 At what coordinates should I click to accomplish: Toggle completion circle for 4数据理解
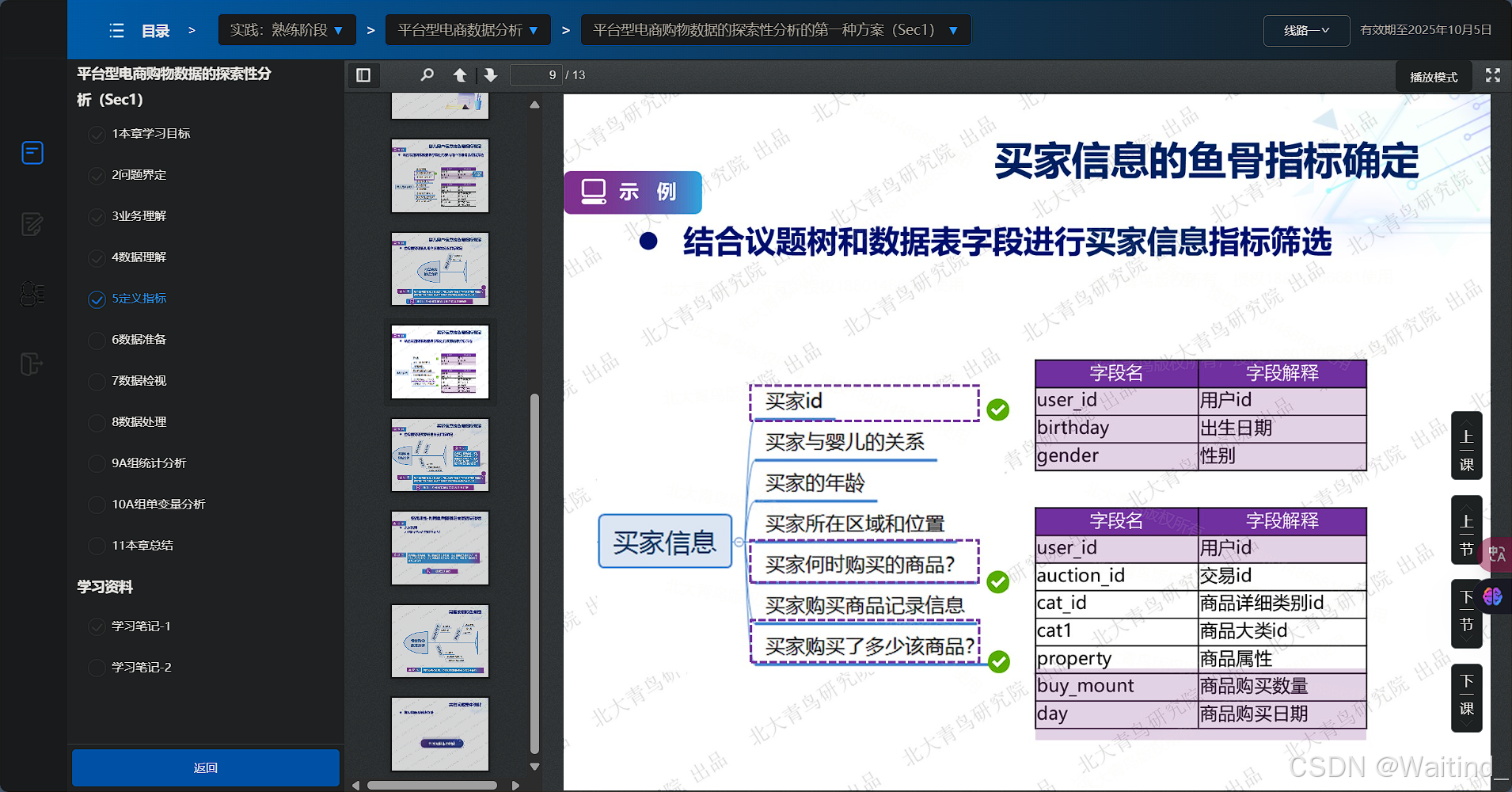97,258
